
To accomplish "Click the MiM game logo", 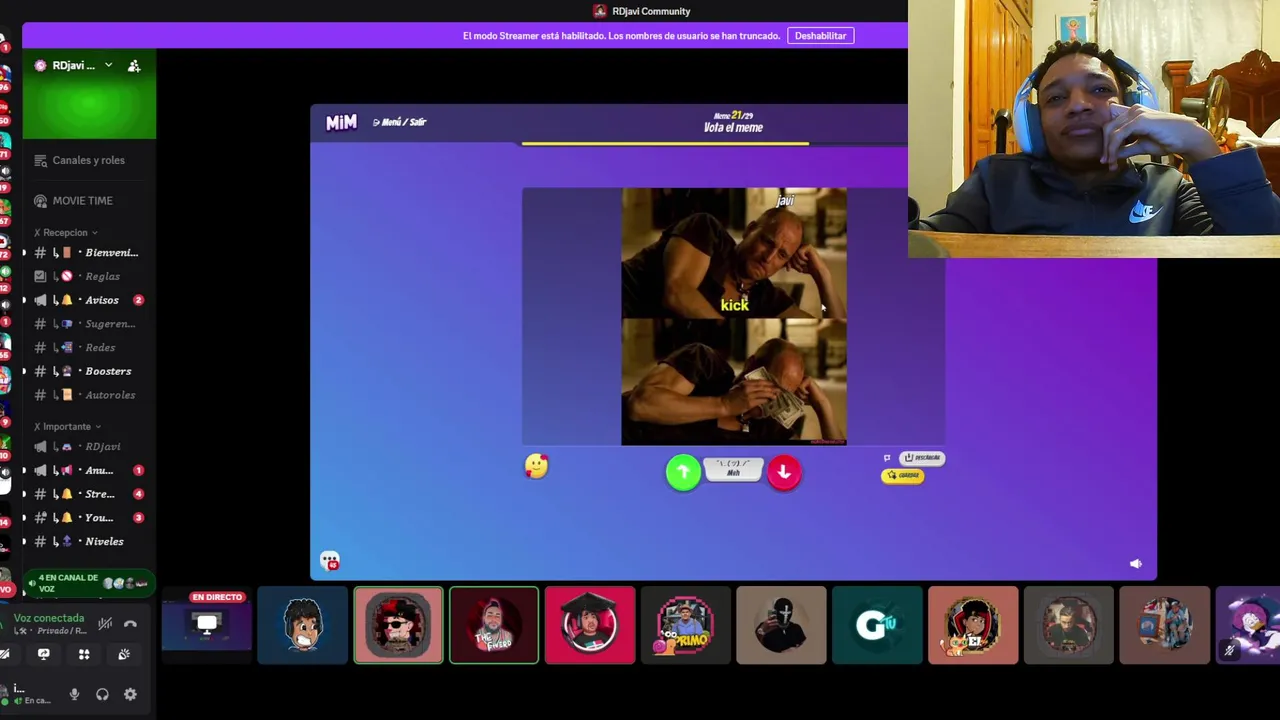I will [x=341, y=122].
